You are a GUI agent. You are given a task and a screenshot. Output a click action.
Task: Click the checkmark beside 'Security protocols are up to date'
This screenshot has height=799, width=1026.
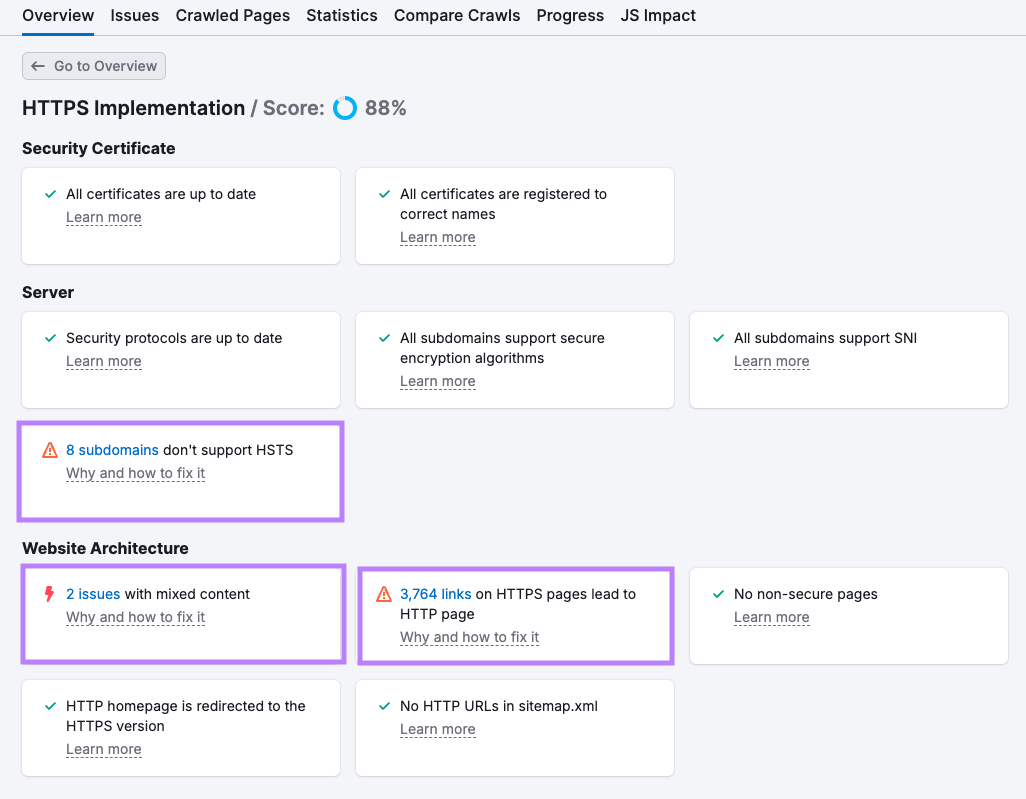49,338
